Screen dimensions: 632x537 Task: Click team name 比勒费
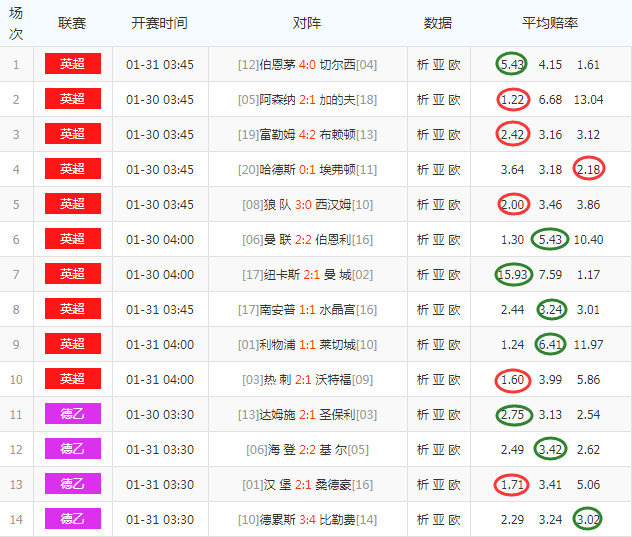pyautogui.click(x=337, y=520)
